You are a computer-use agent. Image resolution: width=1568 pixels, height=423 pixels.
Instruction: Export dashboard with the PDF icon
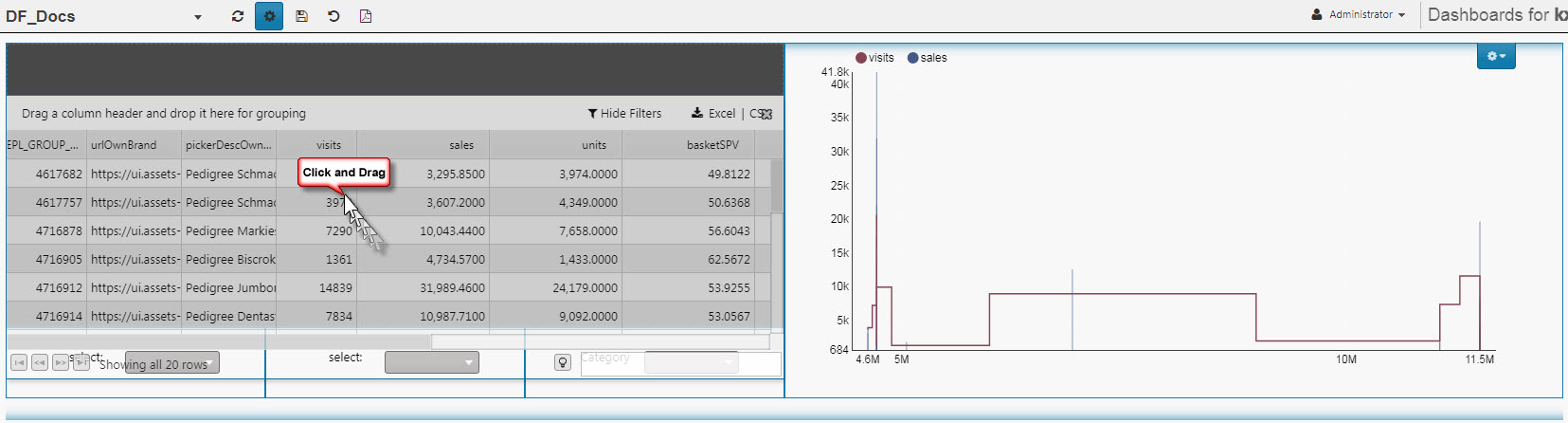[x=366, y=16]
